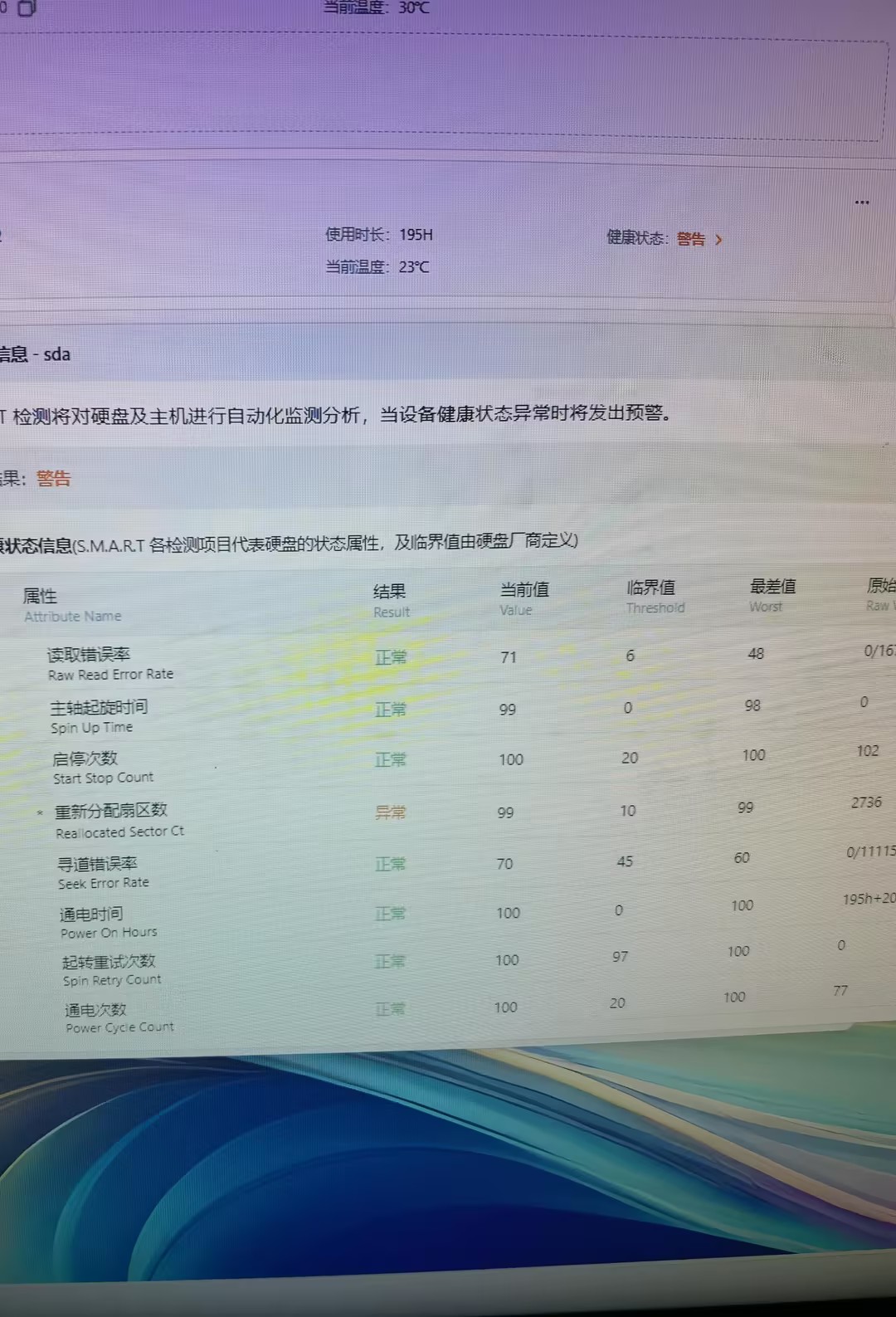896x1317 pixels.
Task: Click threshold 20 of Start Stop Count
Action: tap(630, 758)
